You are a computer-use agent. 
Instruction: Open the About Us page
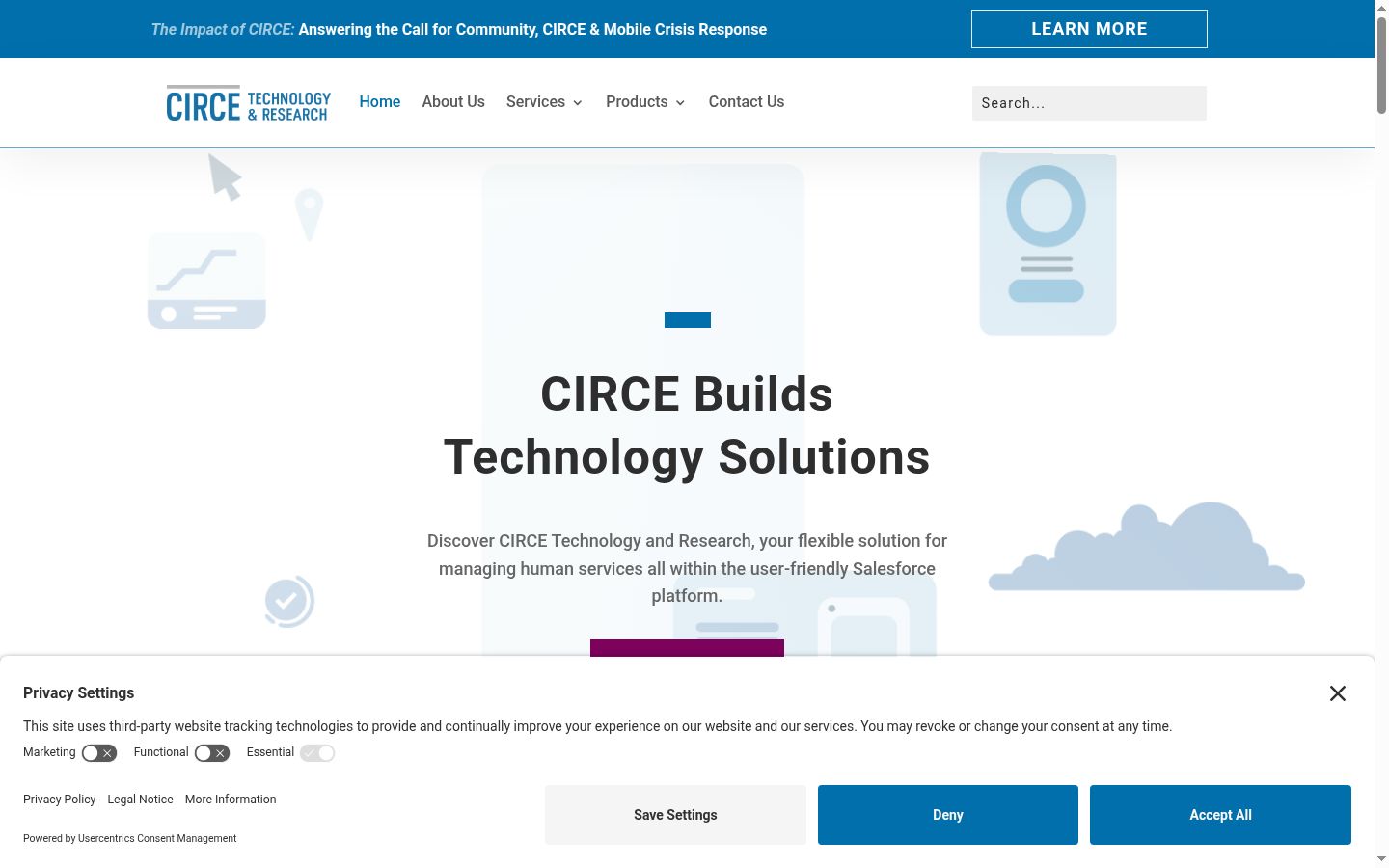(453, 102)
